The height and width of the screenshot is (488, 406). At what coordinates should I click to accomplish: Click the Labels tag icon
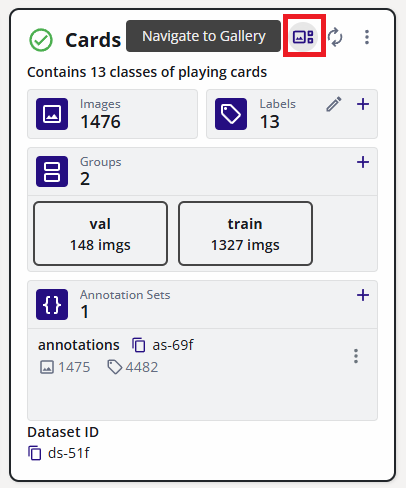(231, 114)
